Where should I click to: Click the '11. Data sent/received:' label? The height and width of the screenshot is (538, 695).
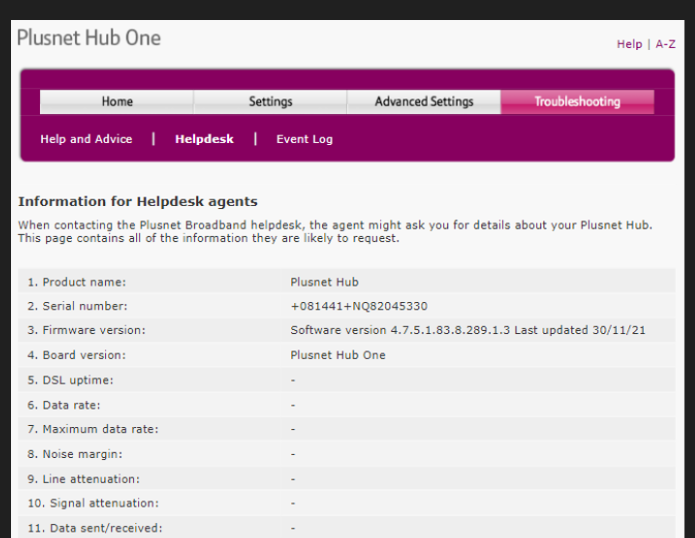pyautogui.click(x=95, y=528)
